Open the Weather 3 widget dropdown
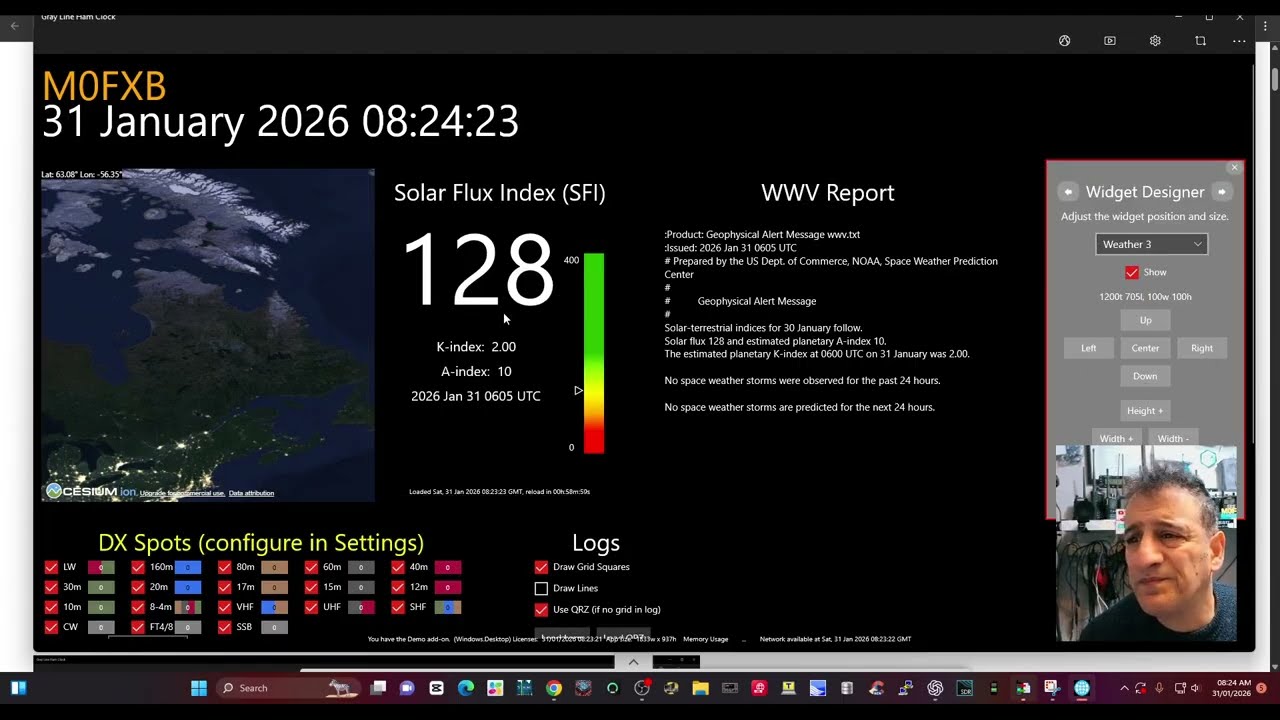 click(1151, 244)
